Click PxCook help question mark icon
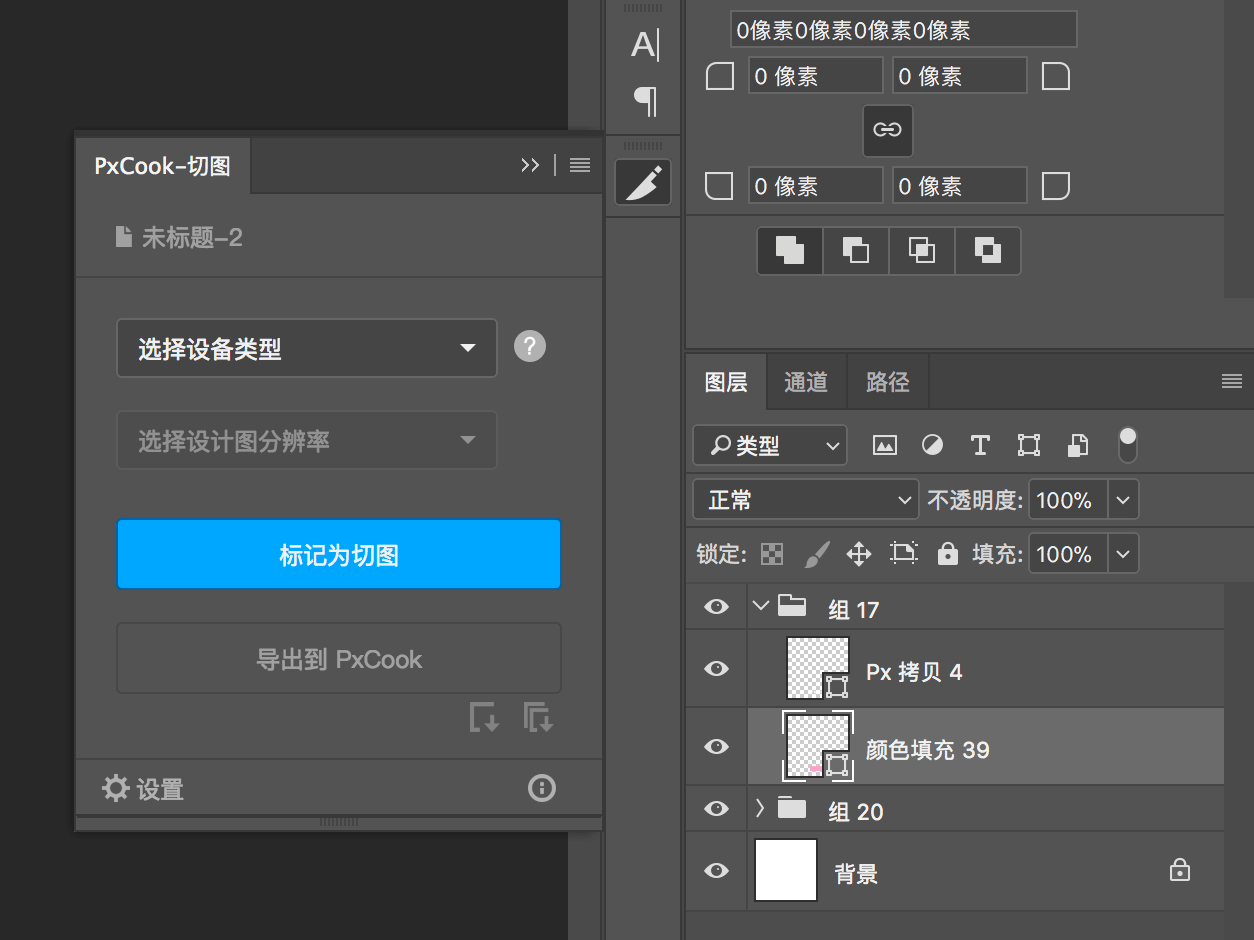Viewport: 1254px width, 940px height. click(x=530, y=347)
